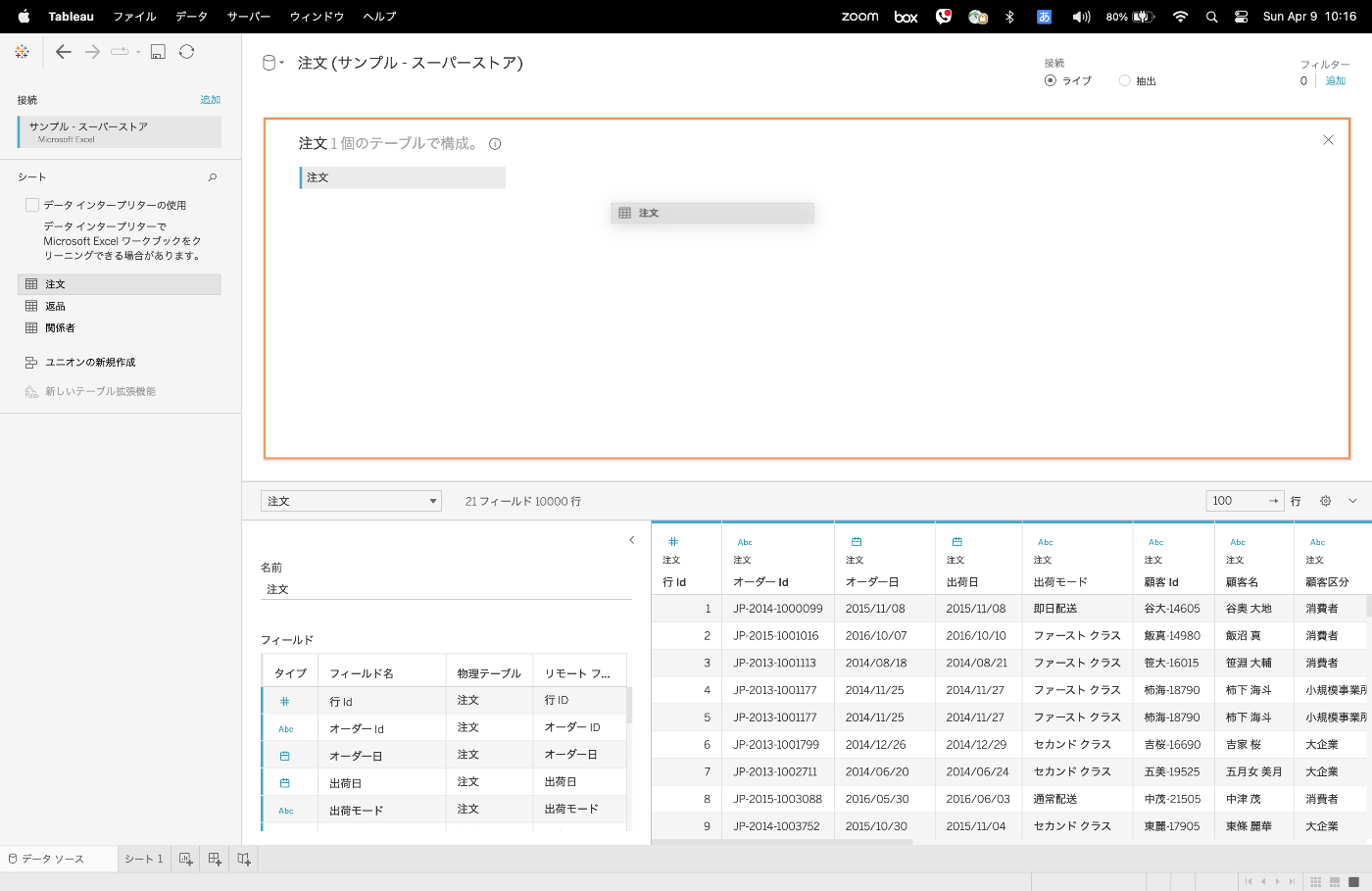
Task: Expand the database icon dropdown arrow
Action: coord(282,63)
